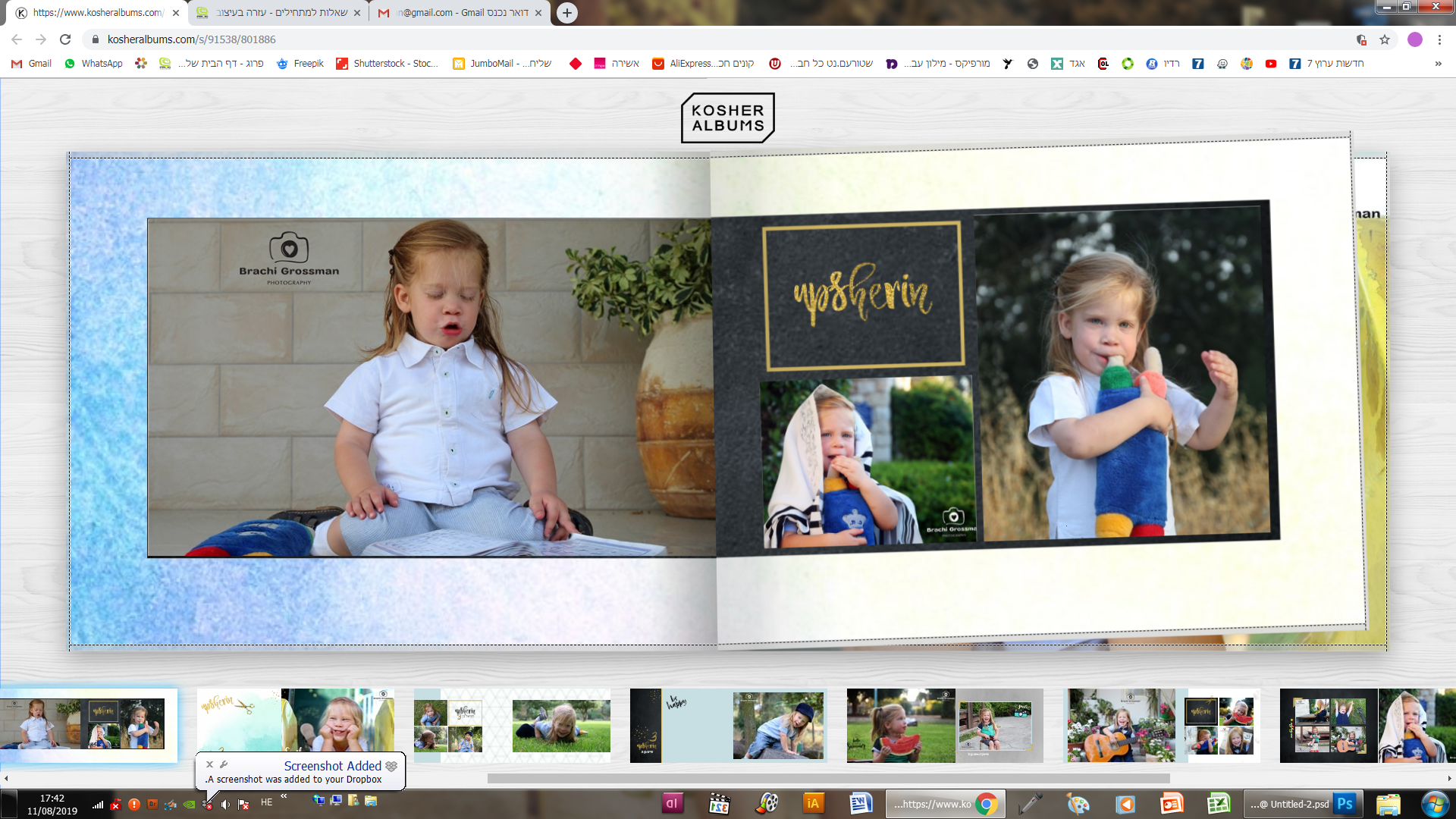Open a new browser tab

point(566,13)
